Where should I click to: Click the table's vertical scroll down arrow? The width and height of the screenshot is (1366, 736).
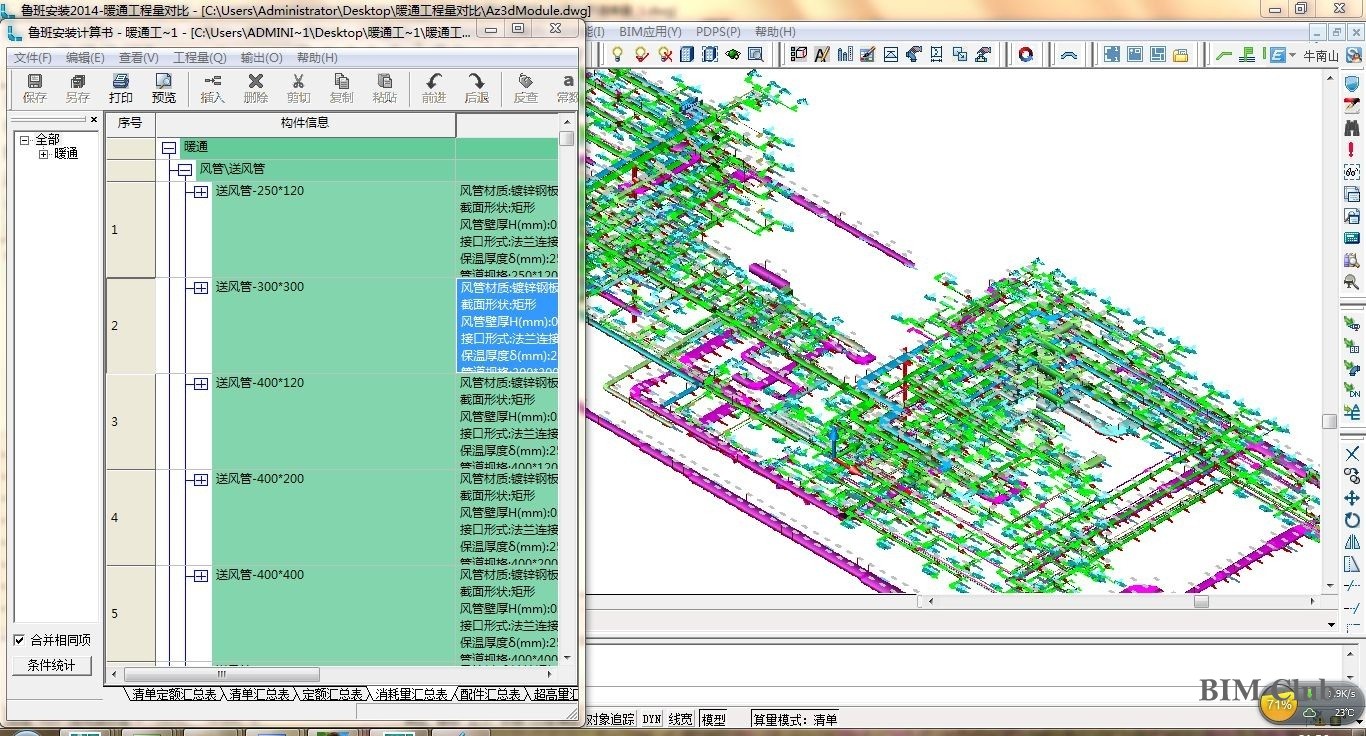coord(567,657)
